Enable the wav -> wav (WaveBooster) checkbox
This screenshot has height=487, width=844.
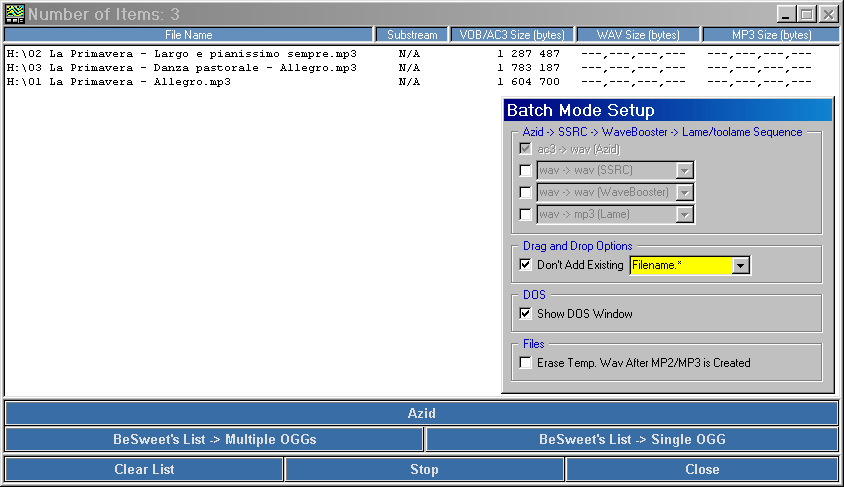click(x=525, y=192)
